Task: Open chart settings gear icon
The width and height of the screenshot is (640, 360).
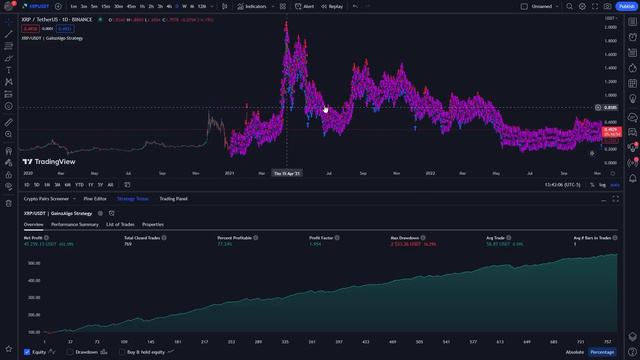Action: pyautogui.click(x=582, y=7)
